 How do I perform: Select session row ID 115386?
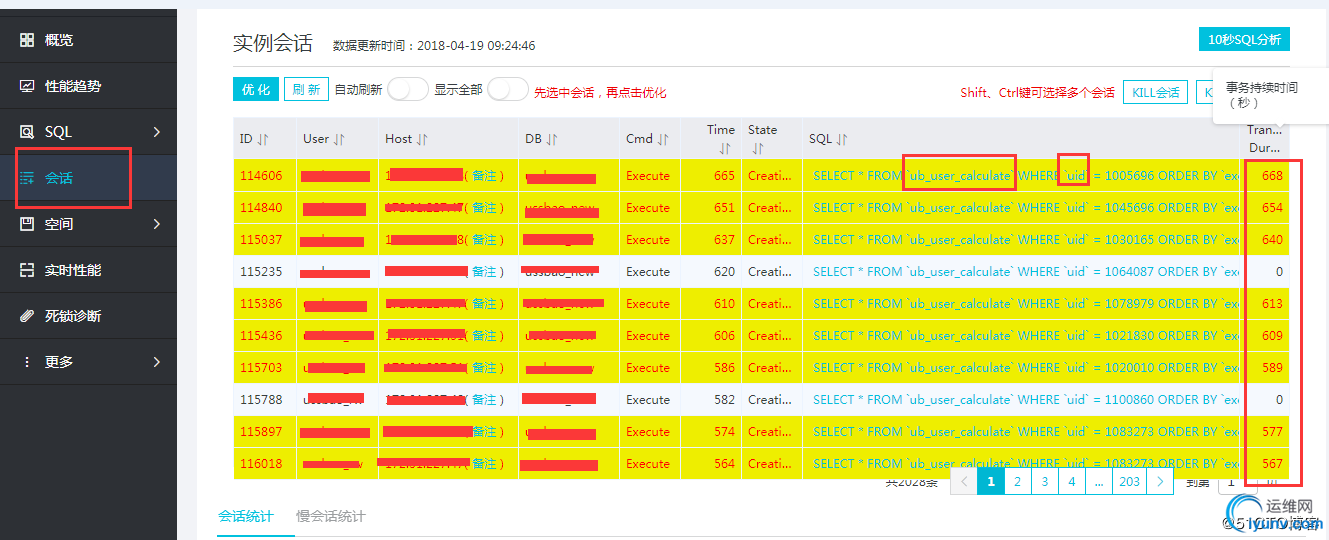[261, 304]
